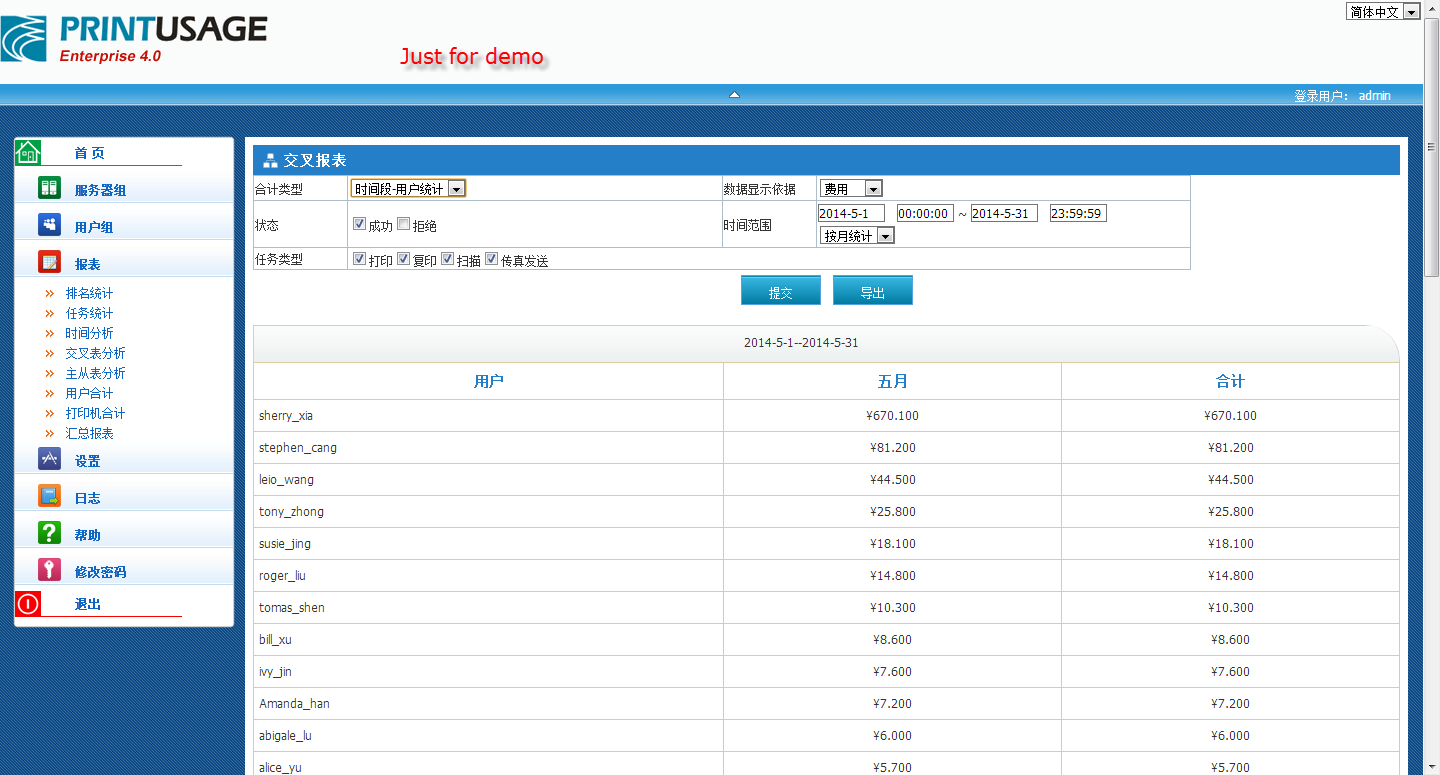Click the red exit icon
This screenshot has width=1440, height=775.
point(28,603)
